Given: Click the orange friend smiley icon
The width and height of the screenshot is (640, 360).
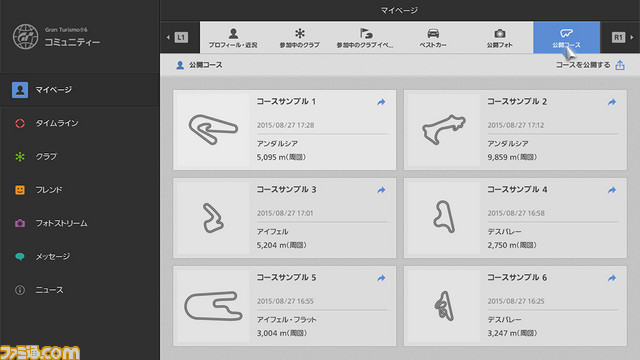Looking at the screenshot, I should point(20,190).
